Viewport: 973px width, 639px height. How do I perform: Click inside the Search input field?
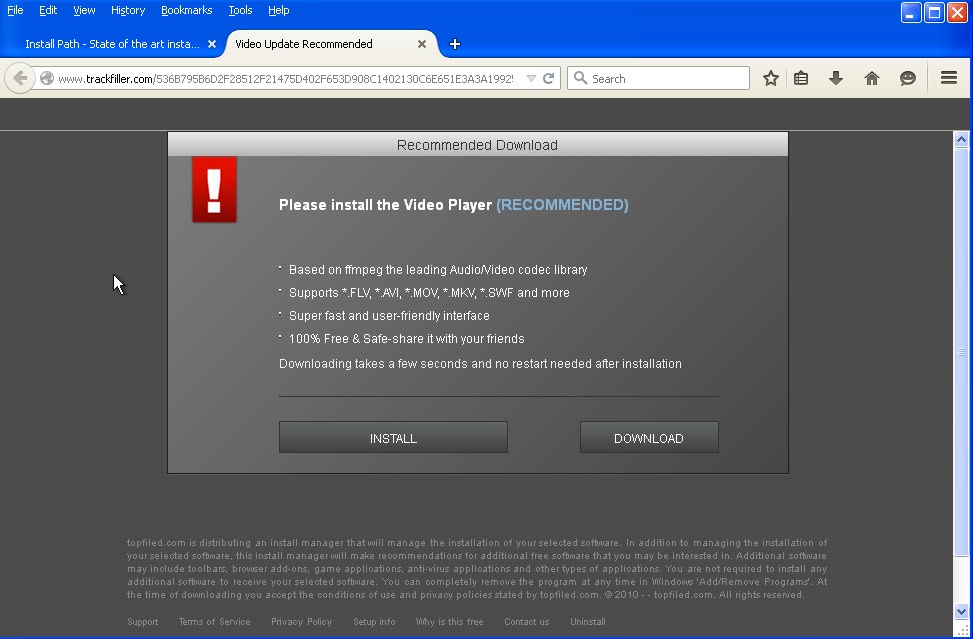[x=667, y=78]
